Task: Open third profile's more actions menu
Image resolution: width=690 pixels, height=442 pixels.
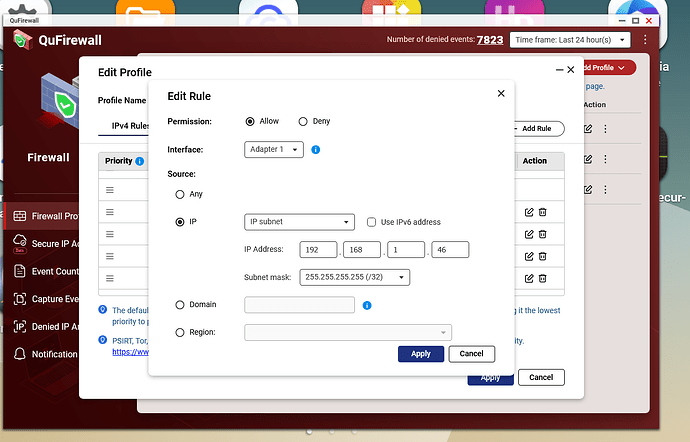Action: pyautogui.click(x=606, y=189)
